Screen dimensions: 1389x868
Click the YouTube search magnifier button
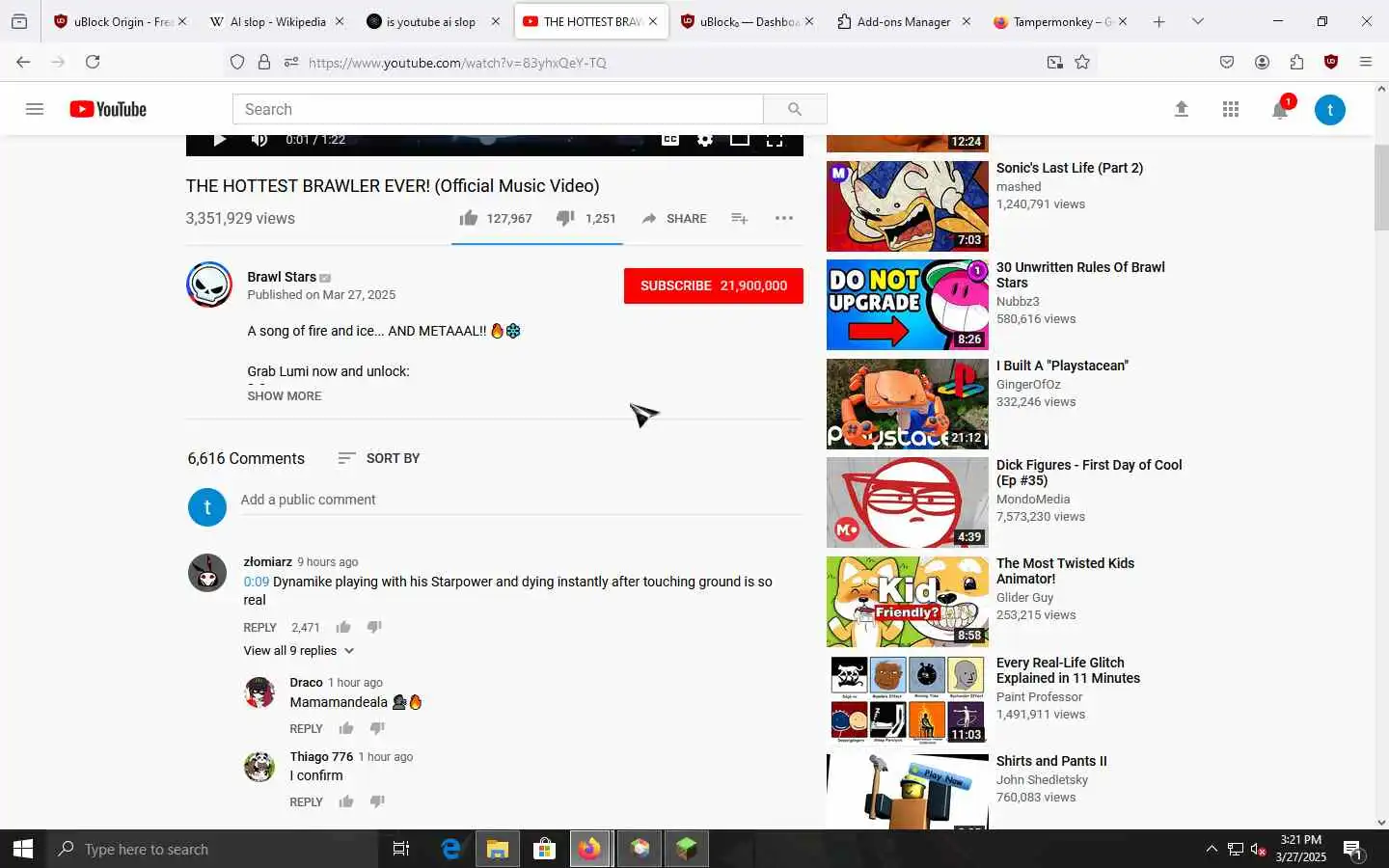coord(795,109)
